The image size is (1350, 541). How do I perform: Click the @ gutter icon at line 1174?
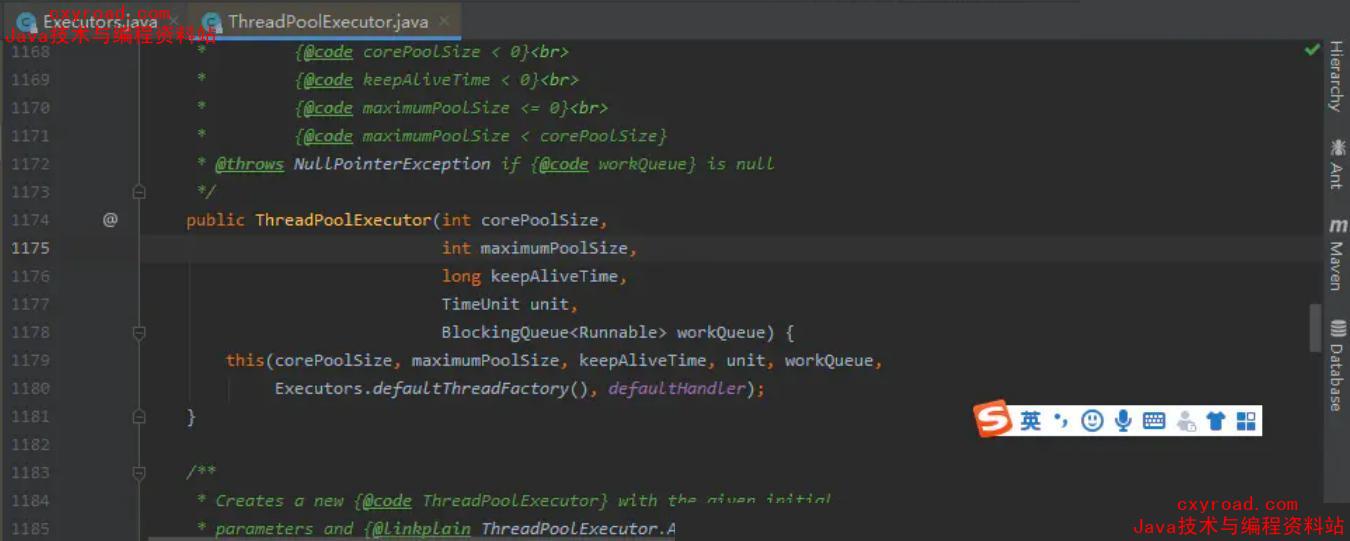110,220
